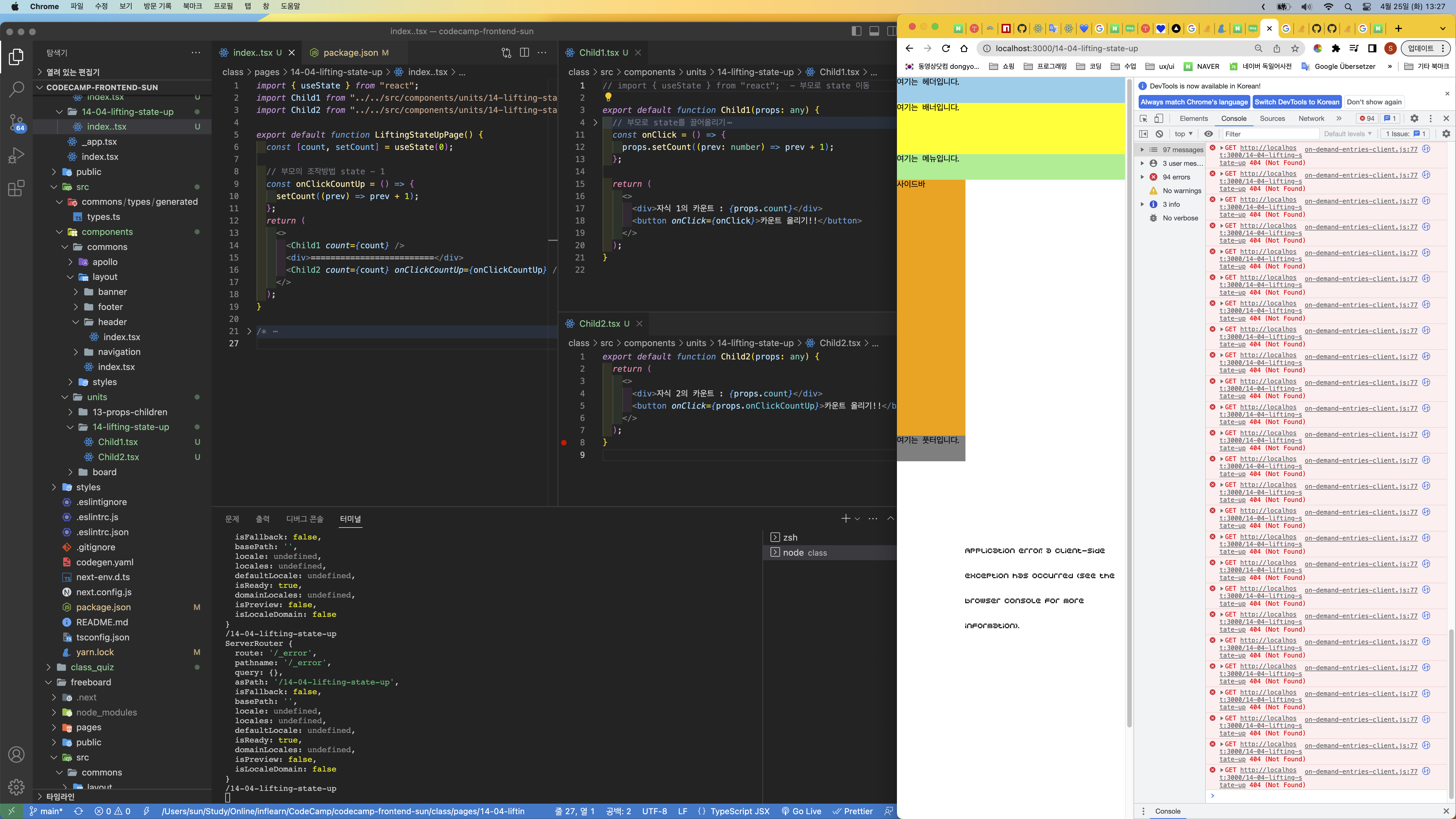Screen dimensions: 1456x819
Task: Open the console settings gear next to Issues
Action: click(x=1446, y=134)
